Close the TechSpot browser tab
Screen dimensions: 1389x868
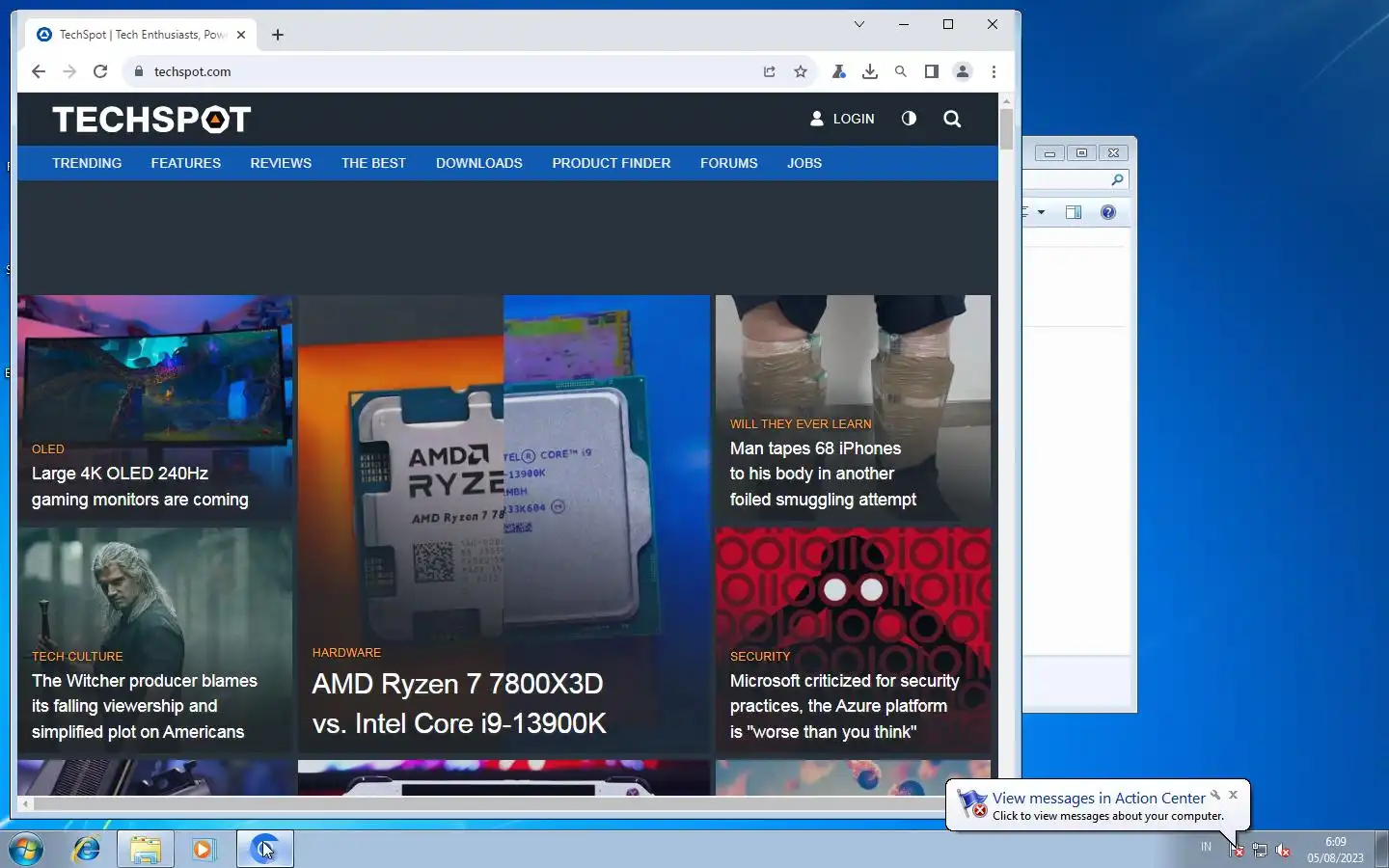tap(241, 35)
